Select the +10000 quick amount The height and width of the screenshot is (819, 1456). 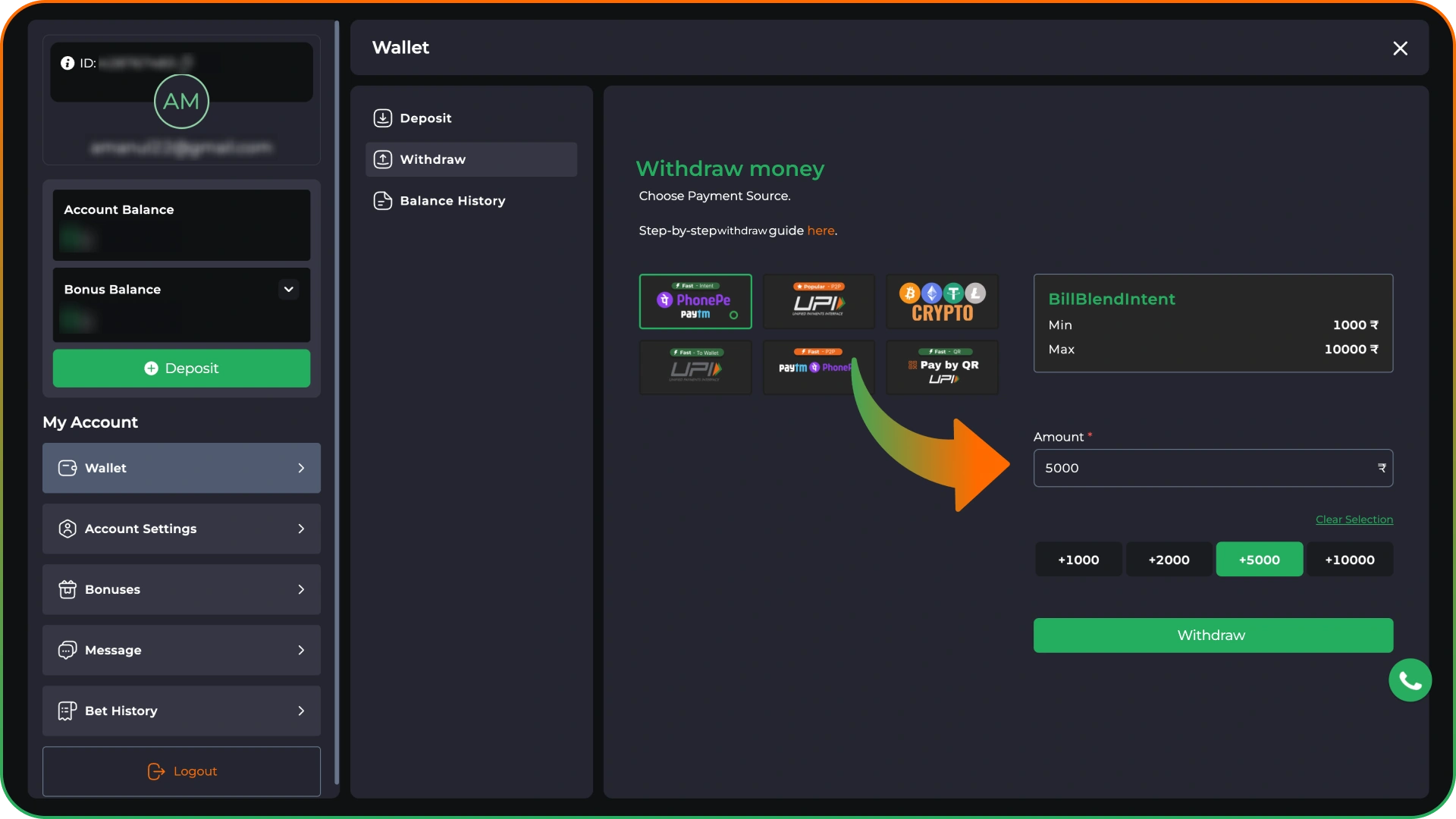1350,560
